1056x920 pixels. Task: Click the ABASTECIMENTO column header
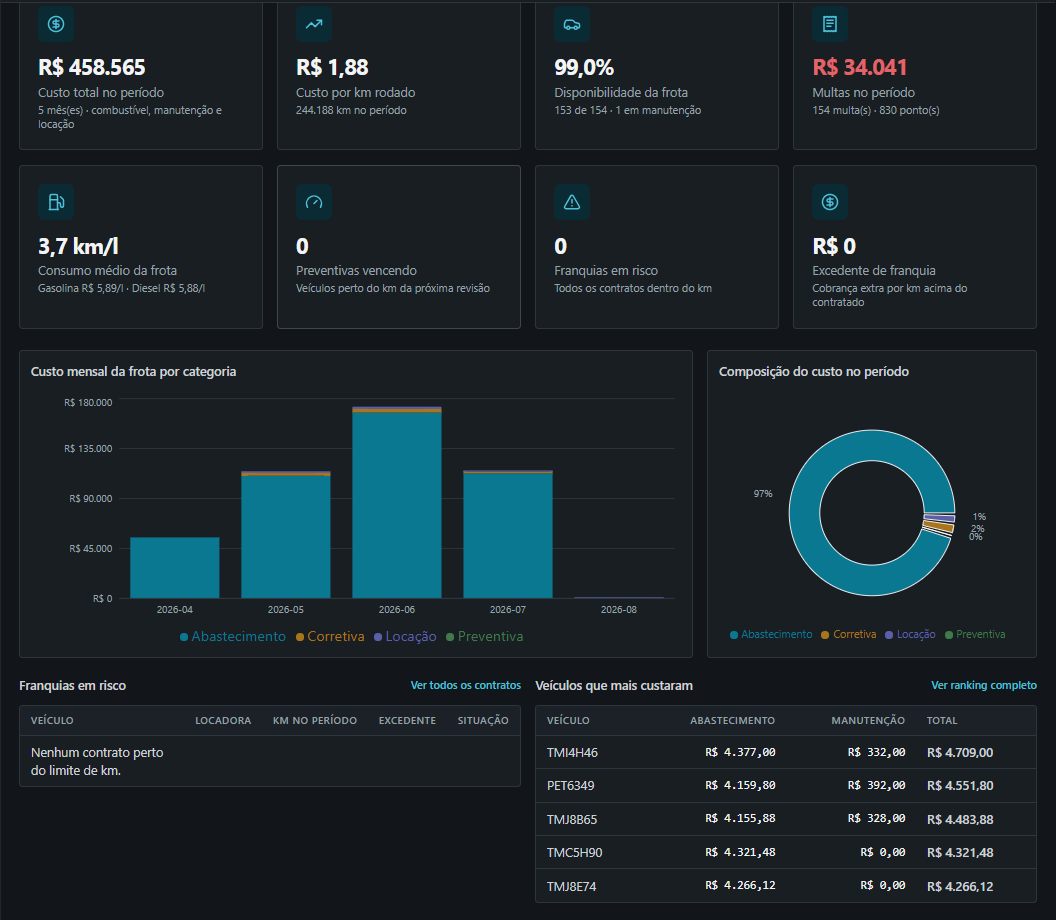[732, 721]
